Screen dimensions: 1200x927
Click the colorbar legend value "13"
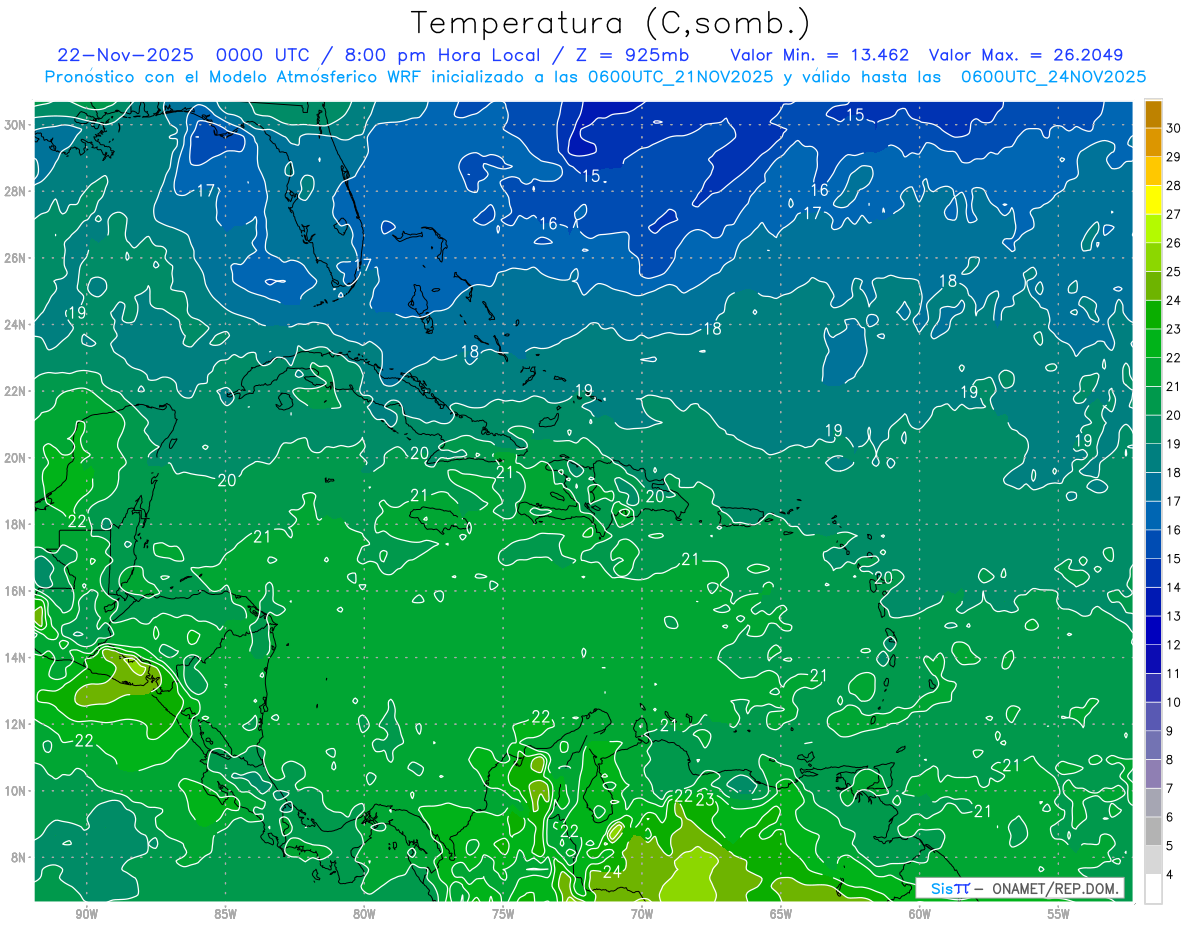click(x=1173, y=616)
